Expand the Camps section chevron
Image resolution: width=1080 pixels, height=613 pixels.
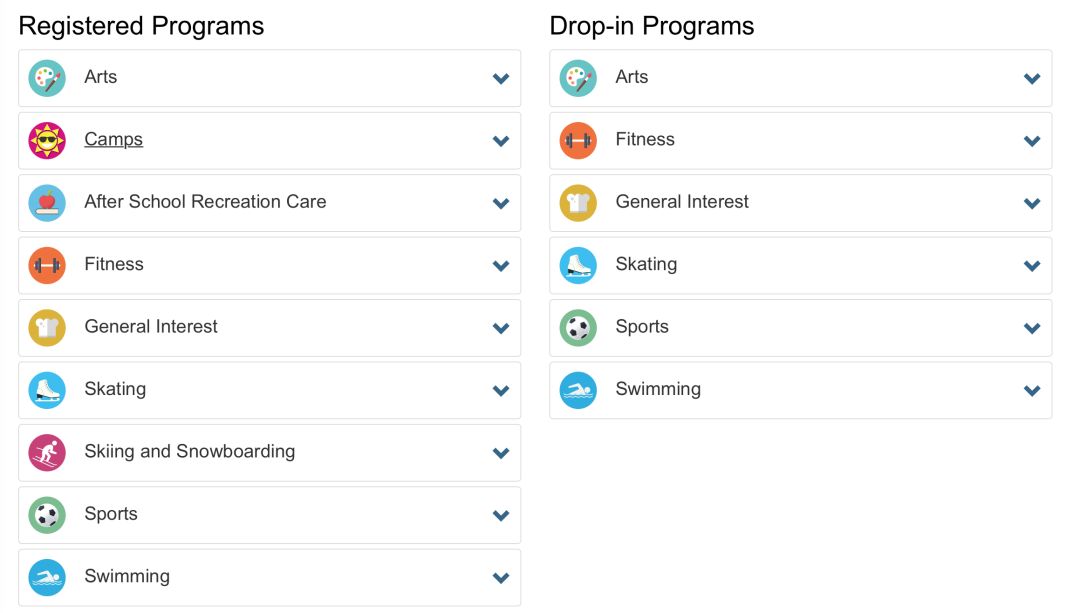tap(501, 141)
